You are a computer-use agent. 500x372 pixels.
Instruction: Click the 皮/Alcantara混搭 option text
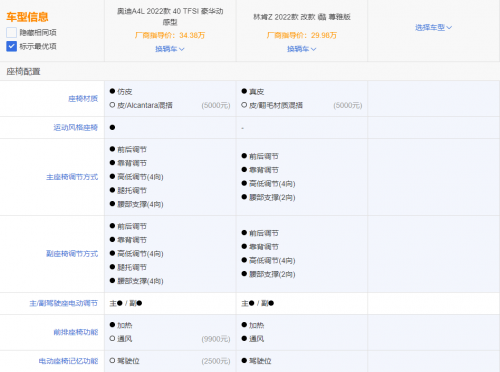pos(145,105)
